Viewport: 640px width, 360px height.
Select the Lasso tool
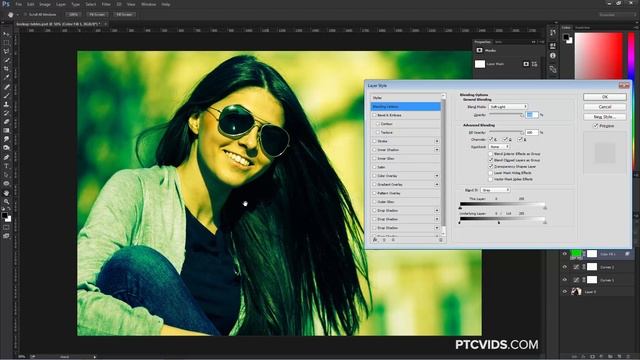6,51
